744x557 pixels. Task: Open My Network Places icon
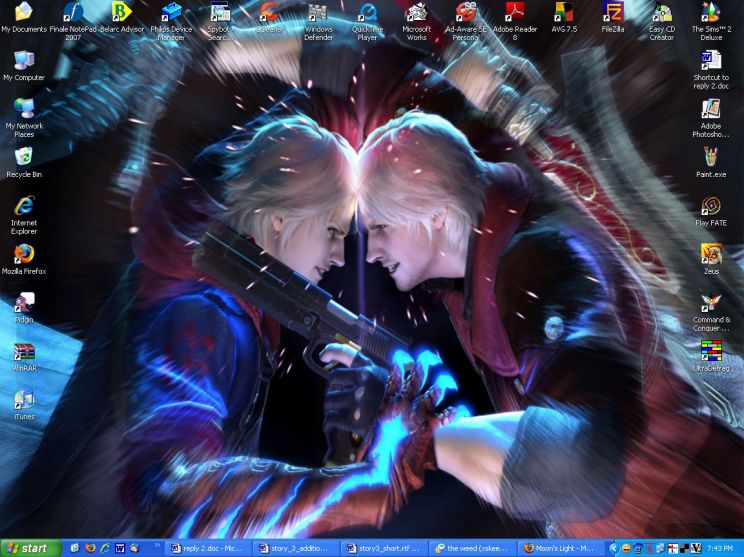coord(24,117)
